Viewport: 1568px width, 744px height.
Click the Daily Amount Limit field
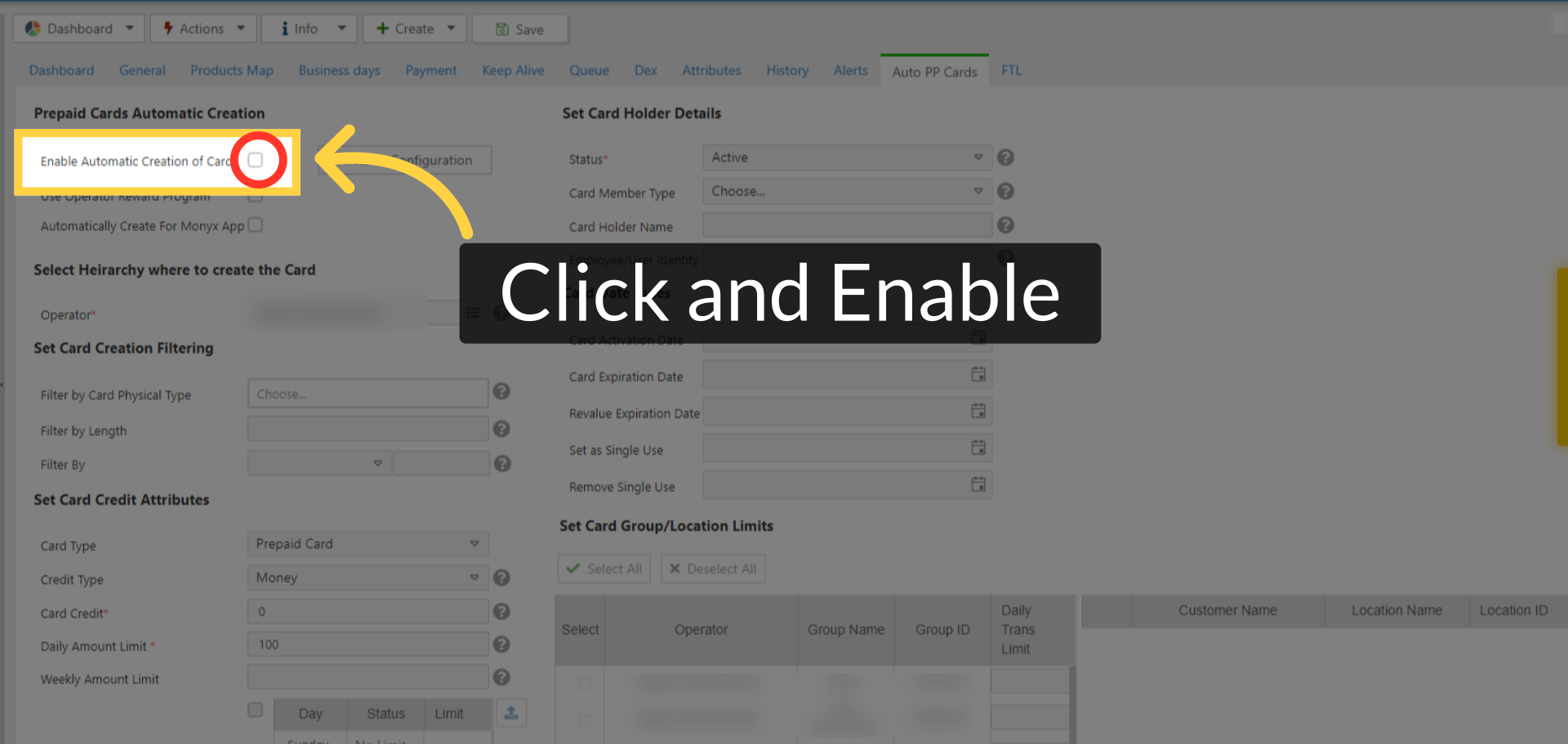[367, 644]
